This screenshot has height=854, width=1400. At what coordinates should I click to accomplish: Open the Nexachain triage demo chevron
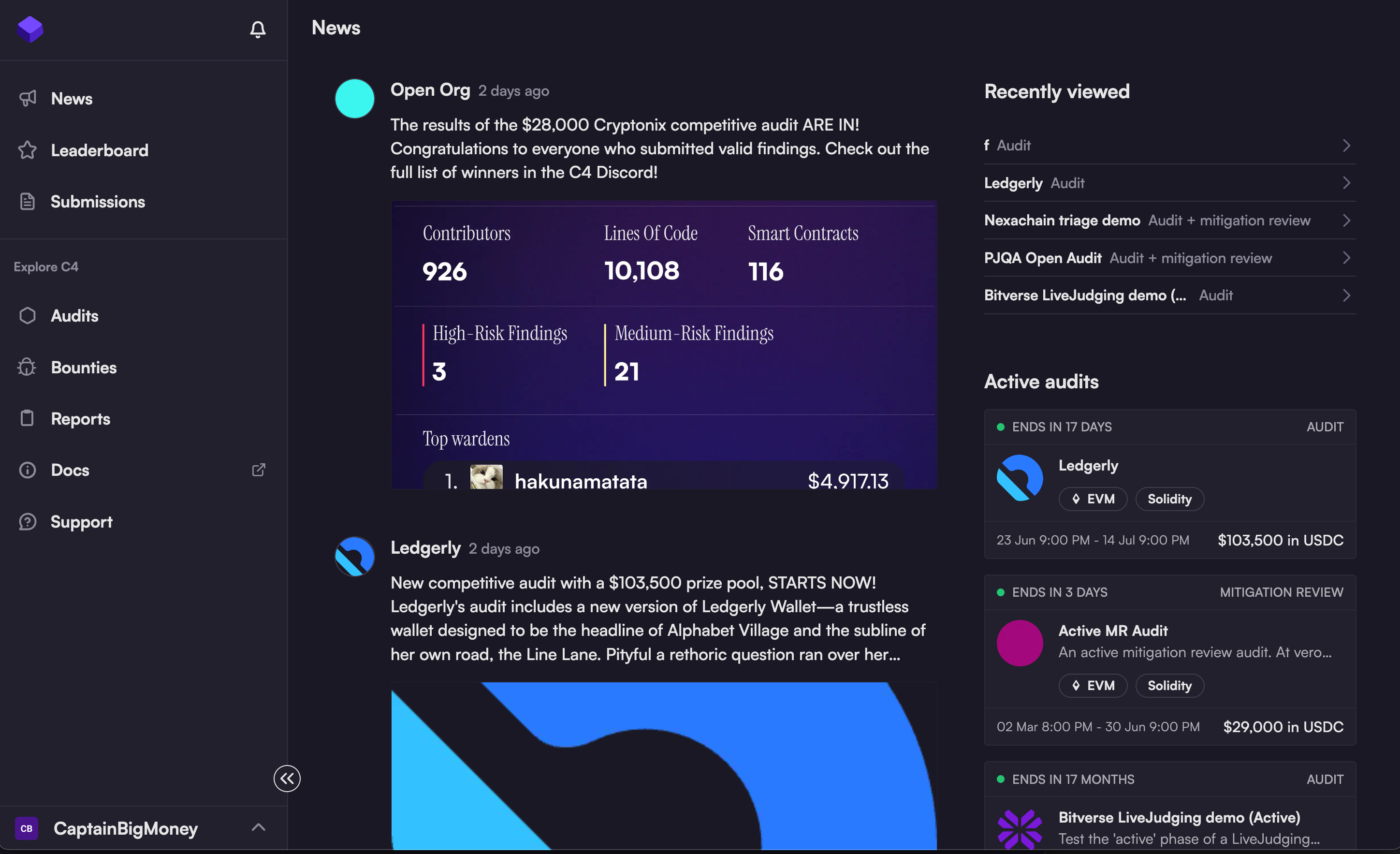tap(1346, 221)
